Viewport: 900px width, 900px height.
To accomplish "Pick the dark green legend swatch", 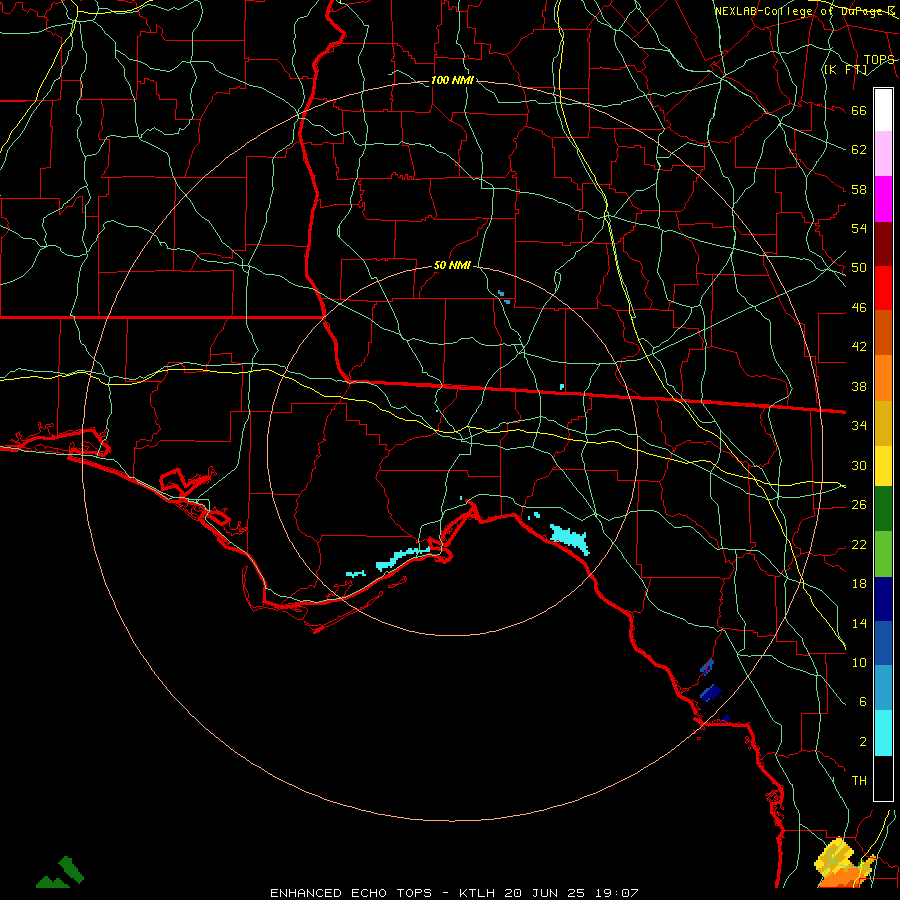I will [883, 509].
